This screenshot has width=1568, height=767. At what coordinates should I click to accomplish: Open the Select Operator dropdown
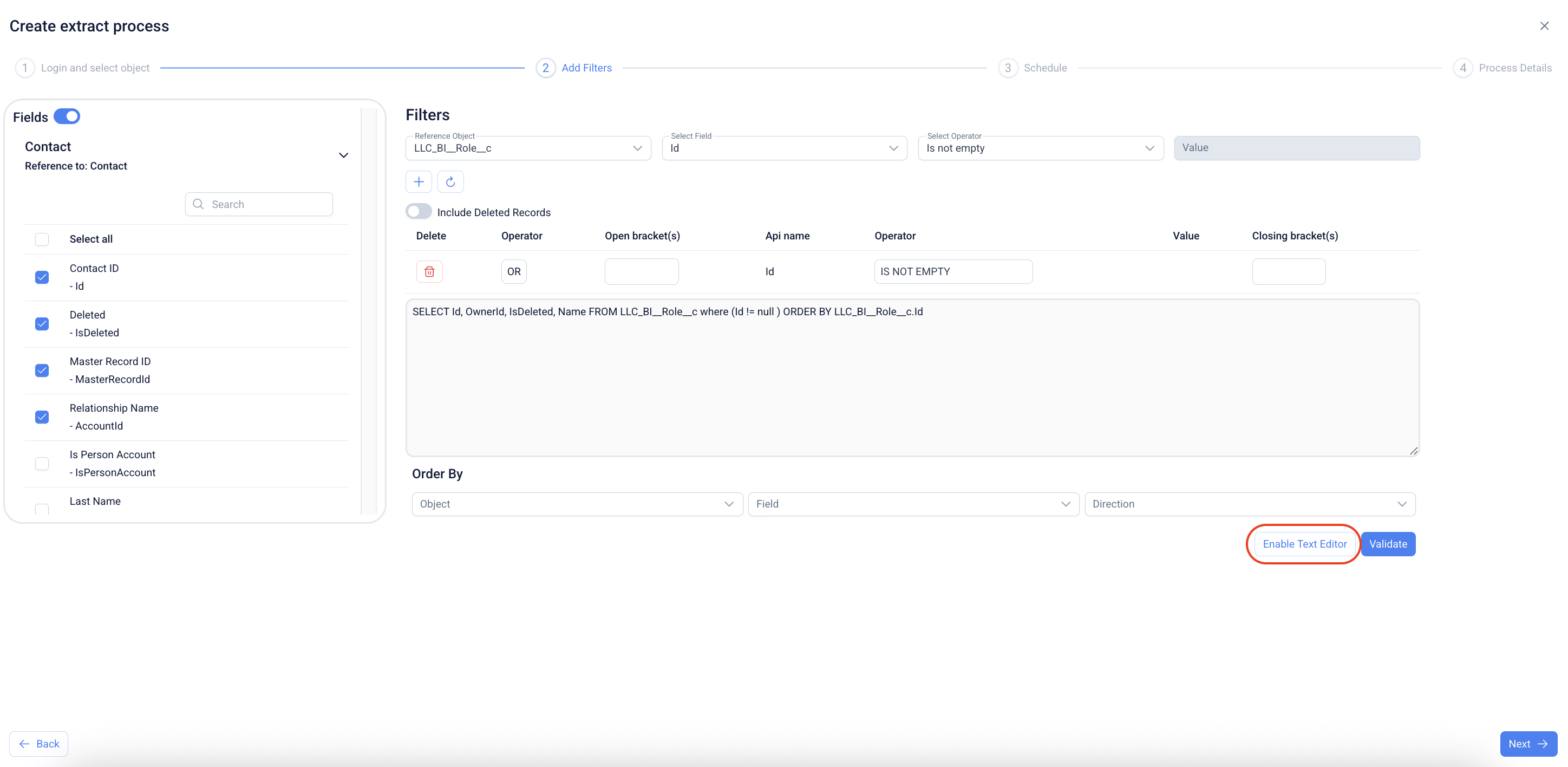pos(1040,148)
